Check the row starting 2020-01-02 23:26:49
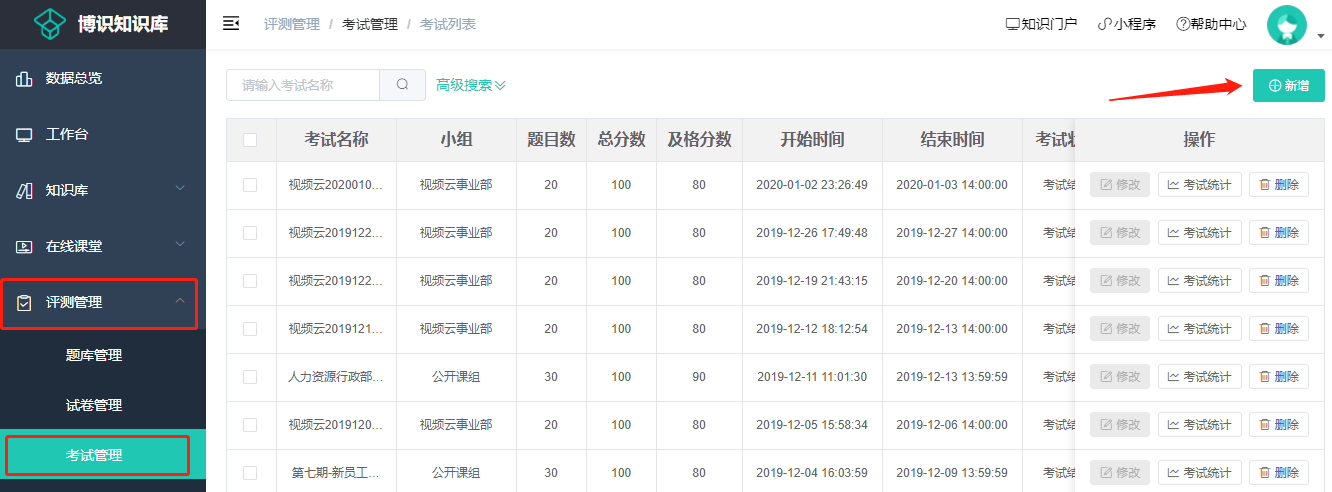 point(250,185)
